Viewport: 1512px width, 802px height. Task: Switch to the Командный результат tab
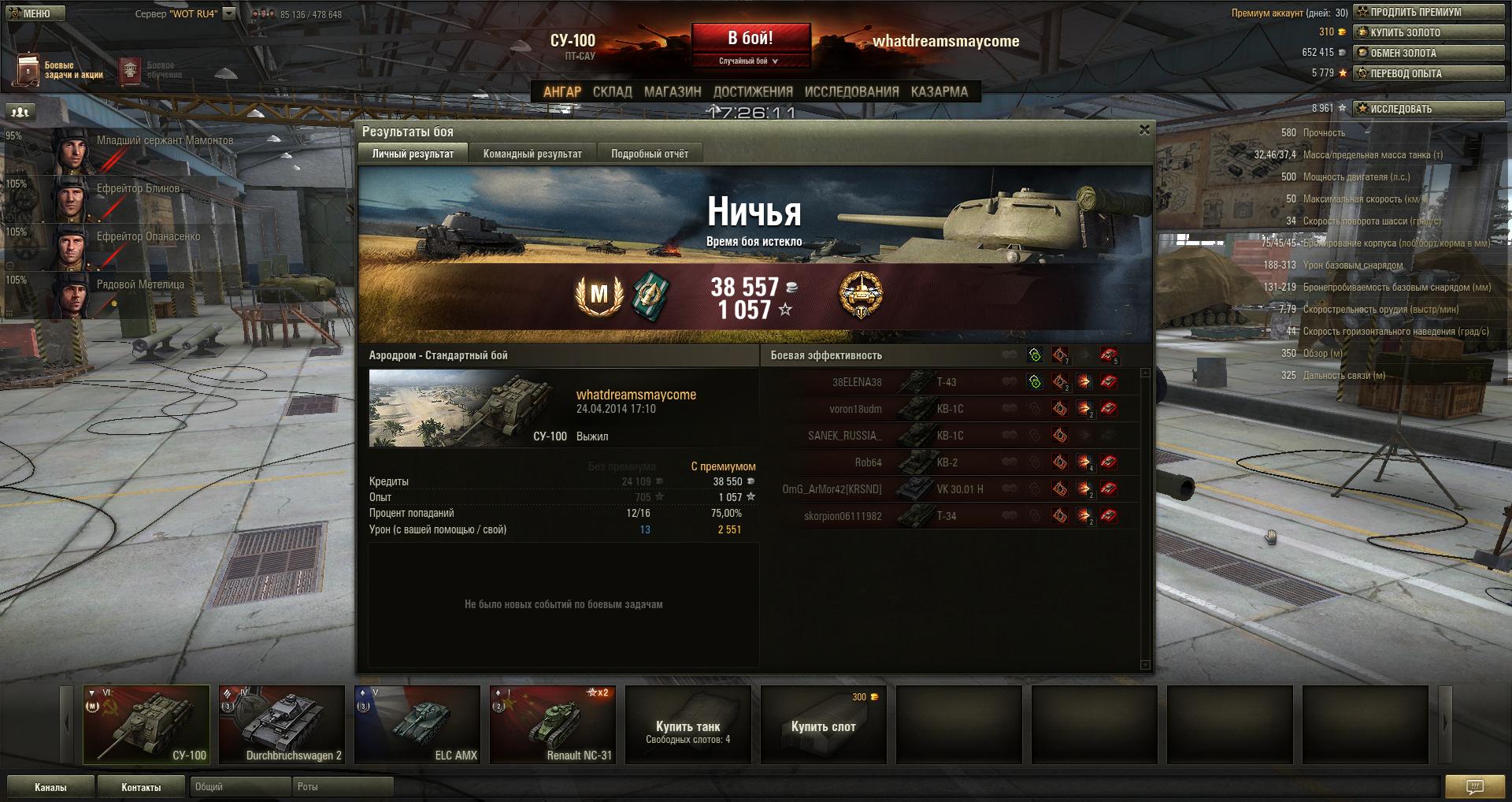tap(532, 154)
